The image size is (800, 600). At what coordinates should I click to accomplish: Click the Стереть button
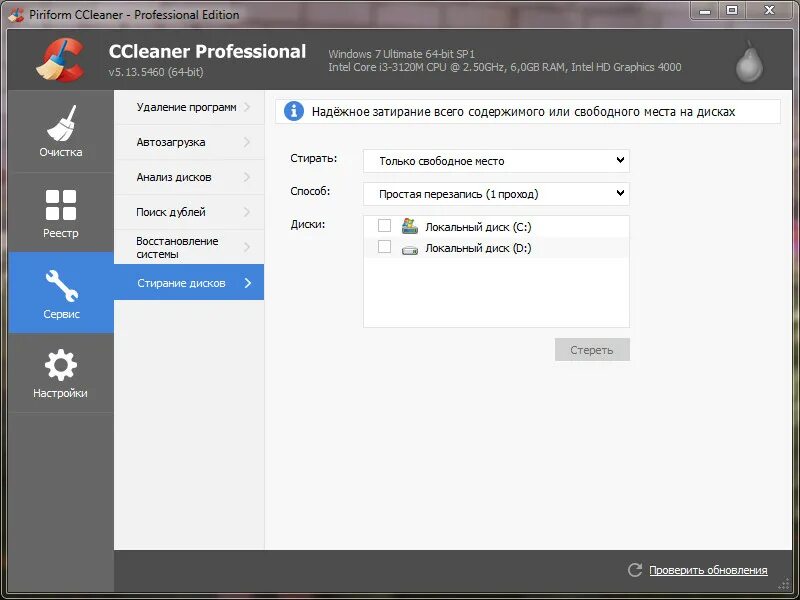pos(592,349)
